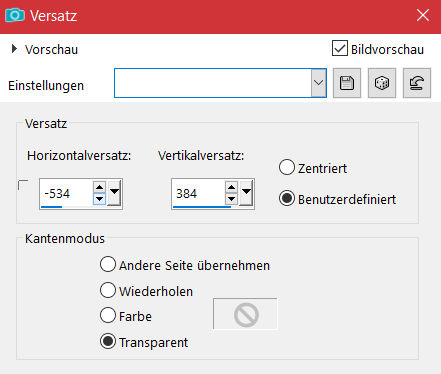Click the disabled color swatch beside Farbe
Image resolution: width=441 pixels, height=374 pixels.
[245, 314]
